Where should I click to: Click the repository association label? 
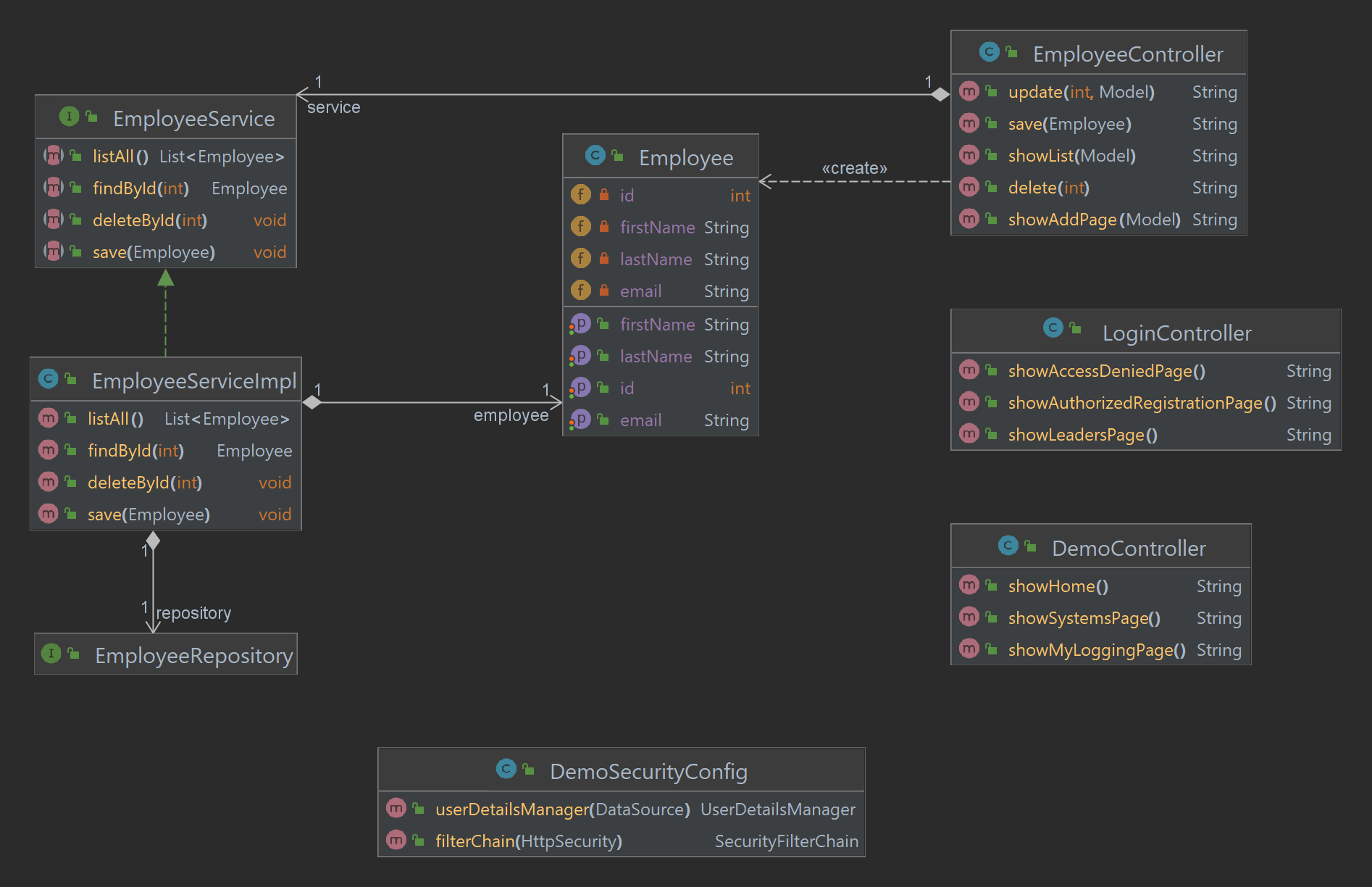click(194, 612)
